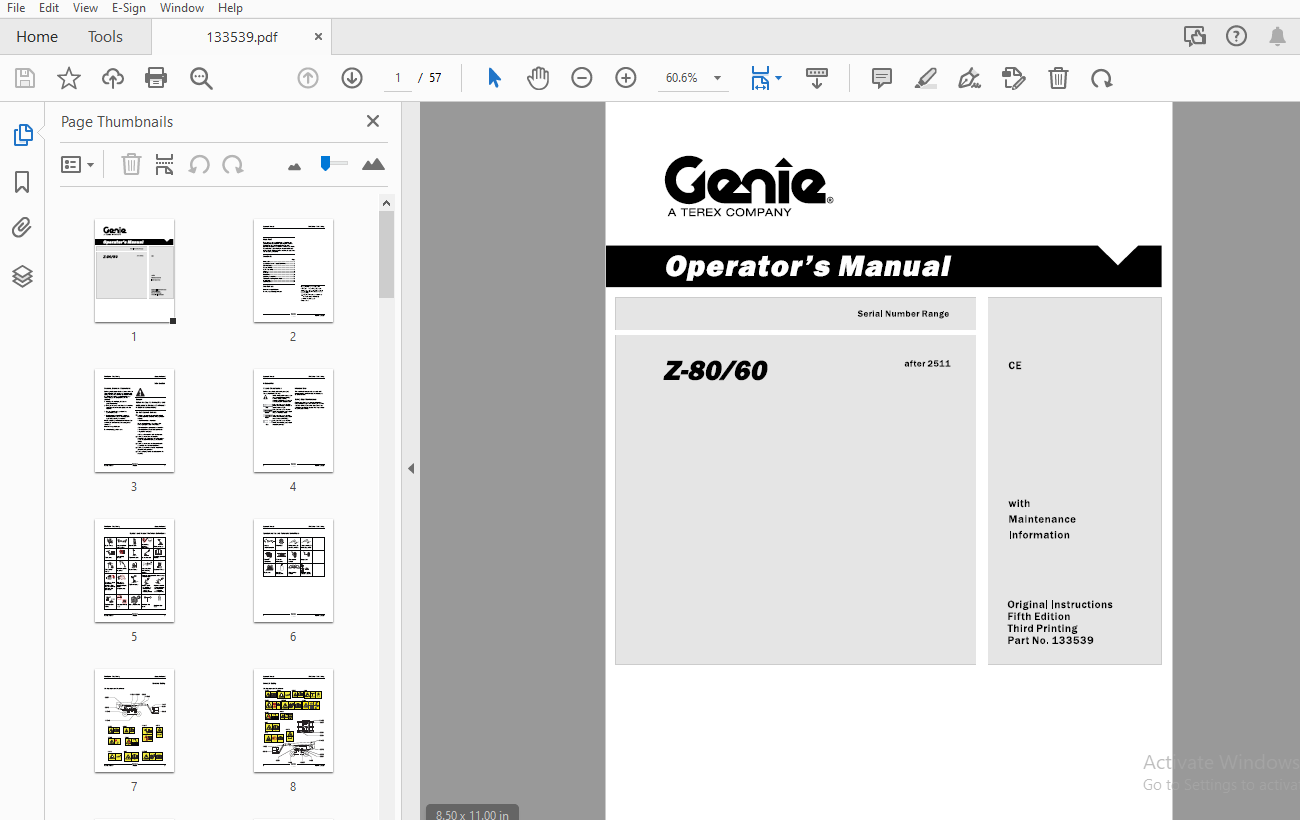Add a comment with the speech bubble
The image size is (1300, 820).
tap(882, 78)
